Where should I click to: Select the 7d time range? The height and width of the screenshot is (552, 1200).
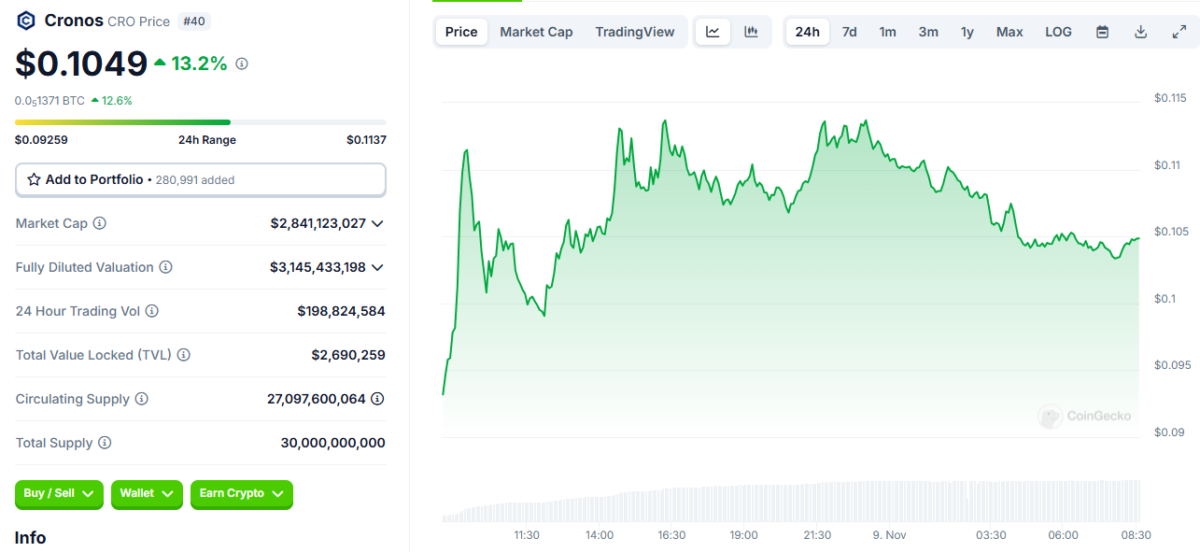pos(849,32)
